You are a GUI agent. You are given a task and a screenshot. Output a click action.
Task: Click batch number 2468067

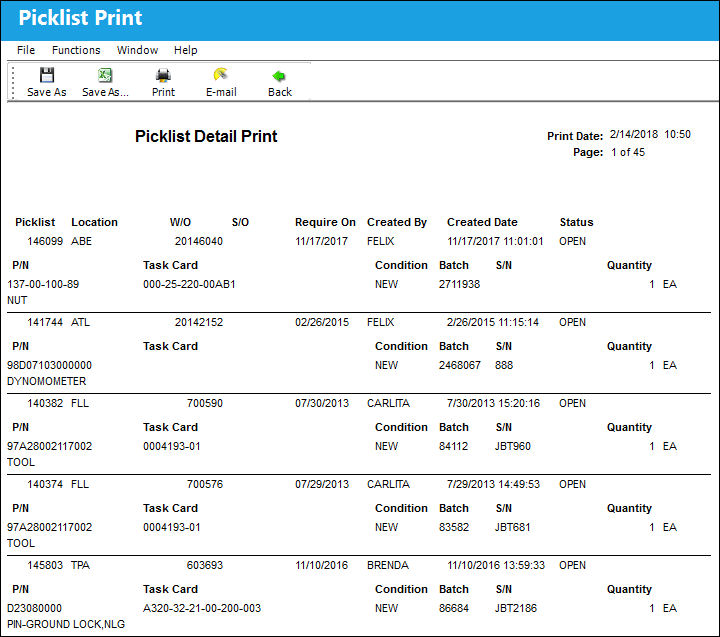(460, 365)
